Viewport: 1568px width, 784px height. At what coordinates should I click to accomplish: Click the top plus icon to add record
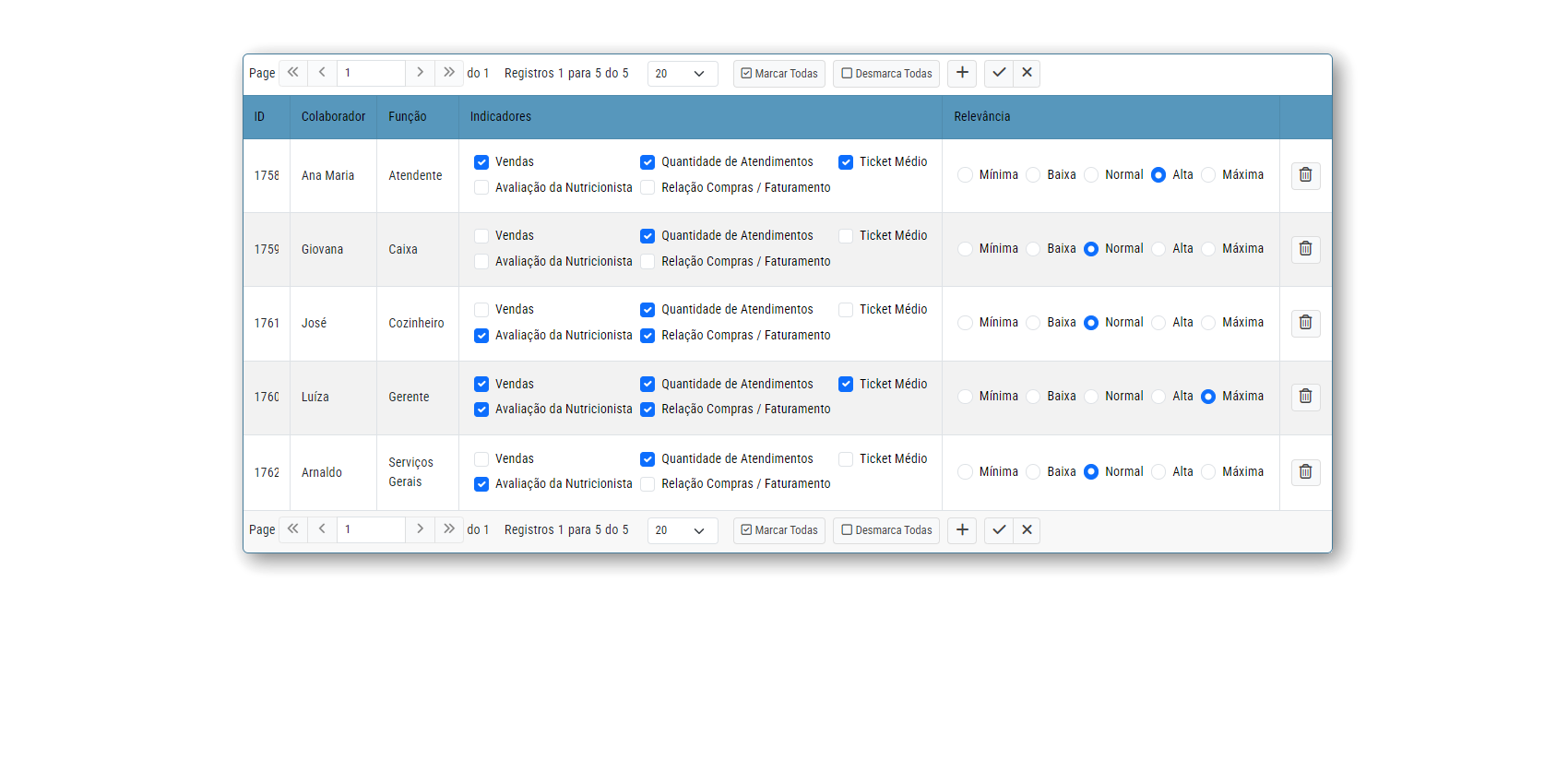pos(962,73)
